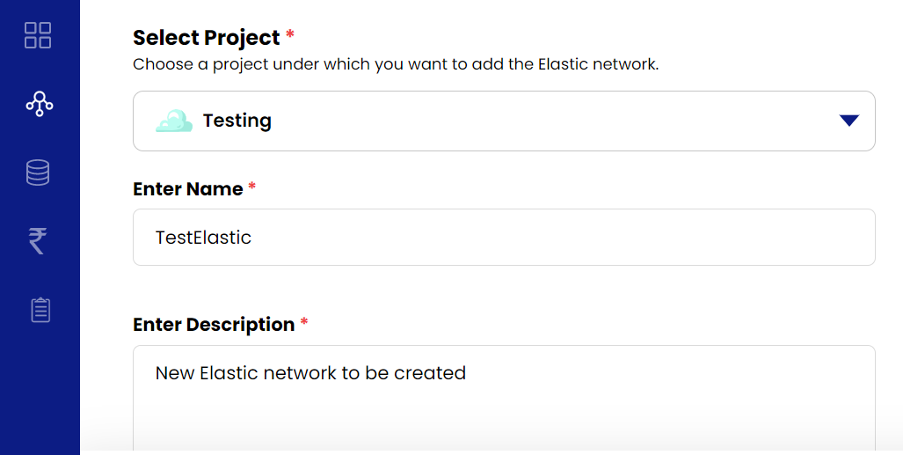Click the 'New Elastic network to be created' text
The image size is (904, 456).
click(310, 373)
